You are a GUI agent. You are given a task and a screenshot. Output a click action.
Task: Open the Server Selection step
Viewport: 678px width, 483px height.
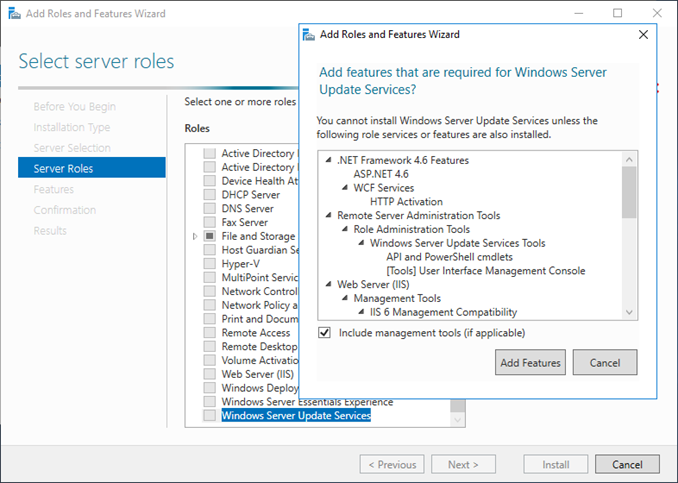coord(72,148)
